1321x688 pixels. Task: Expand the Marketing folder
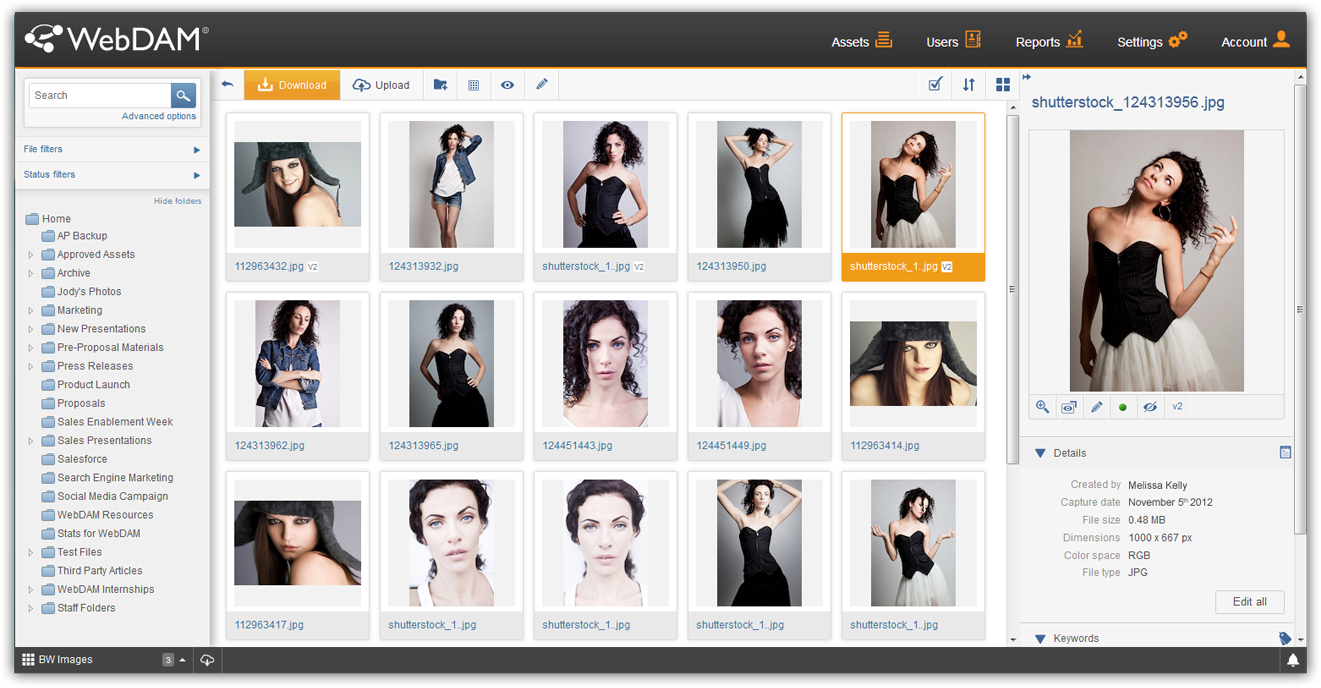point(31,311)
